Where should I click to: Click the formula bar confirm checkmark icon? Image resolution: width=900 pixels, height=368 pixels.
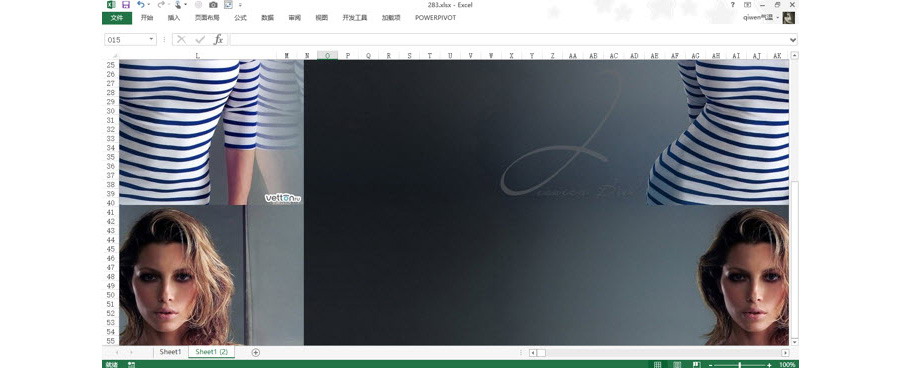pyautogui.click(x=200, y=40)
